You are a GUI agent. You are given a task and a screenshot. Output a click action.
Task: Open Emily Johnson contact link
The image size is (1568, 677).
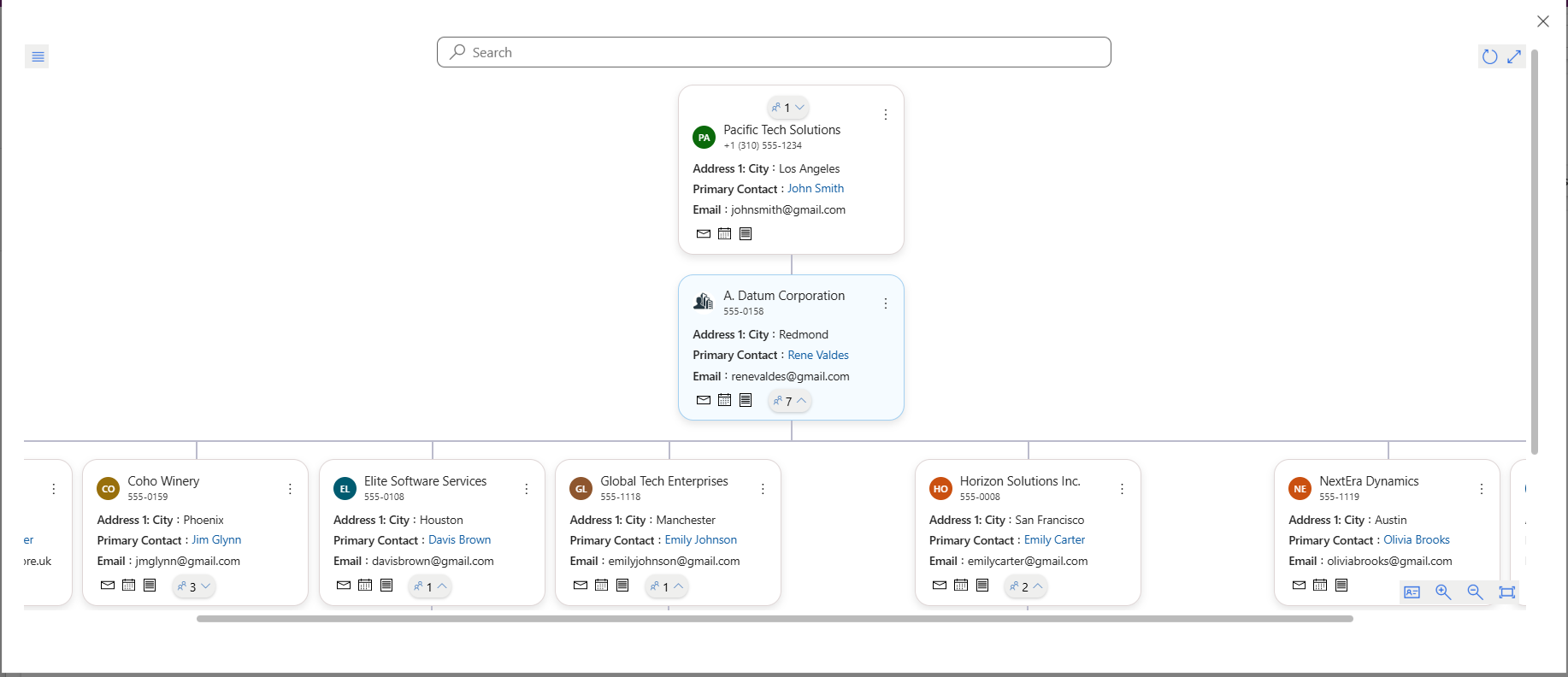coord(701,540)
